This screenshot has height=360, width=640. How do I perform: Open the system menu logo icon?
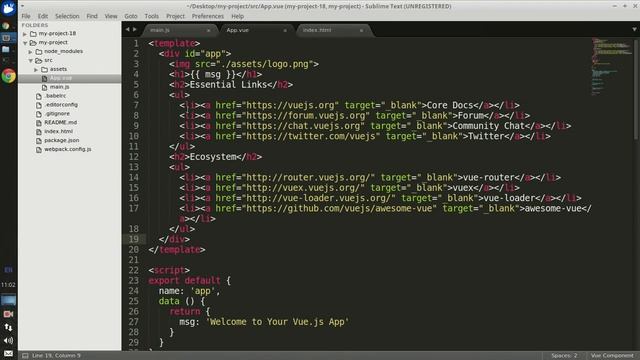[9, 8]
